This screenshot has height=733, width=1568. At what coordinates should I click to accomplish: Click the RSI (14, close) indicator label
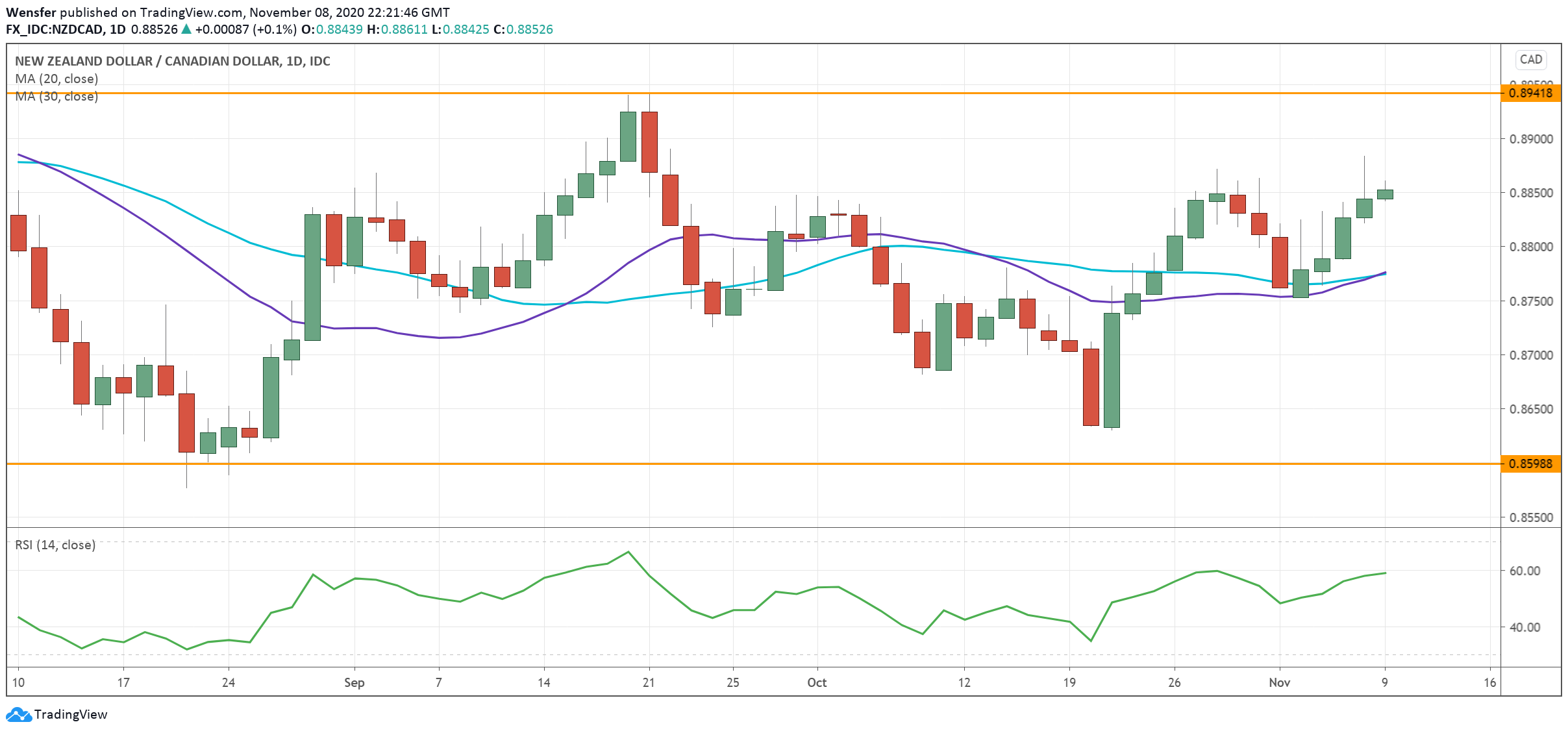point(55,545)
